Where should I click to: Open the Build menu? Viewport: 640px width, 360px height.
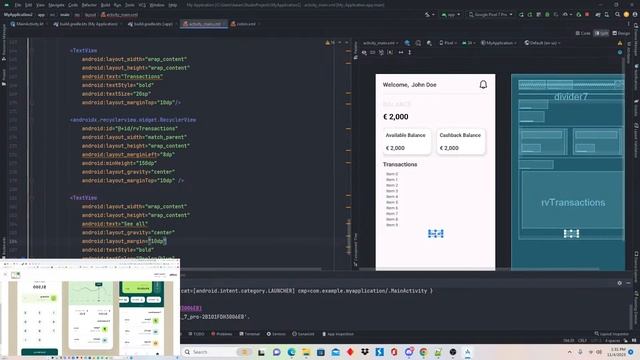pos(105,5)
